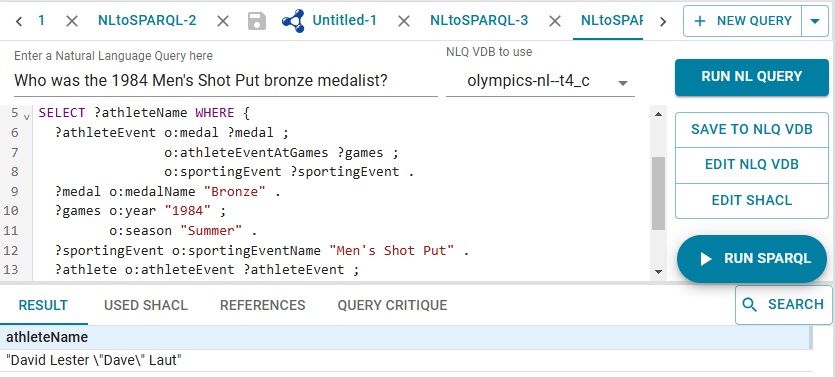This screenshot has height=377, width=835.
Task: Click the editor scrollbar up arrow
Action: coord(658,113)
